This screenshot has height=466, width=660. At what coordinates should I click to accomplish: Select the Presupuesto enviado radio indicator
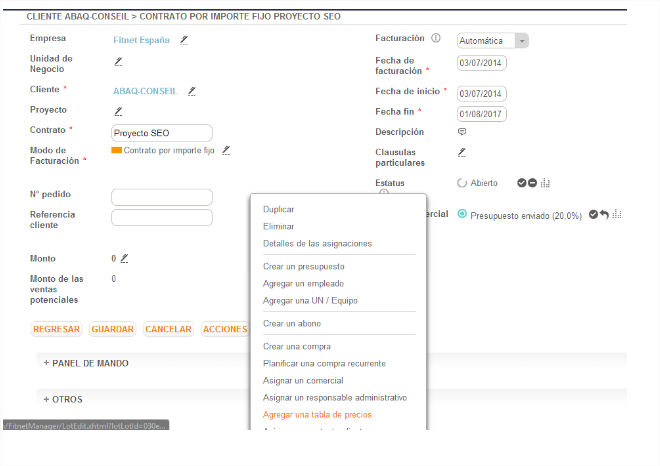[x=462, y=214]
